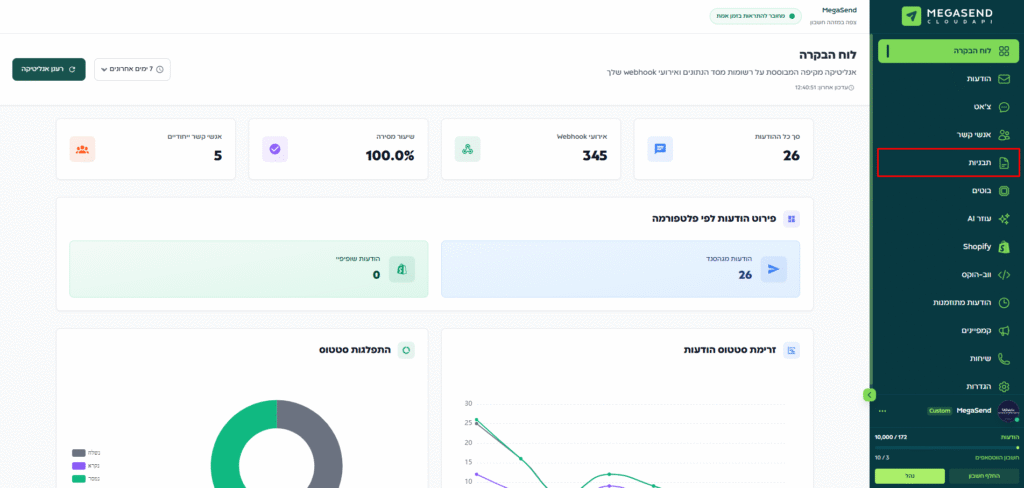Click the Contacts (אנשי קשר) people icon
Screen dimensions: 1024x488
pyautogui.click(x=1004, y=134)
